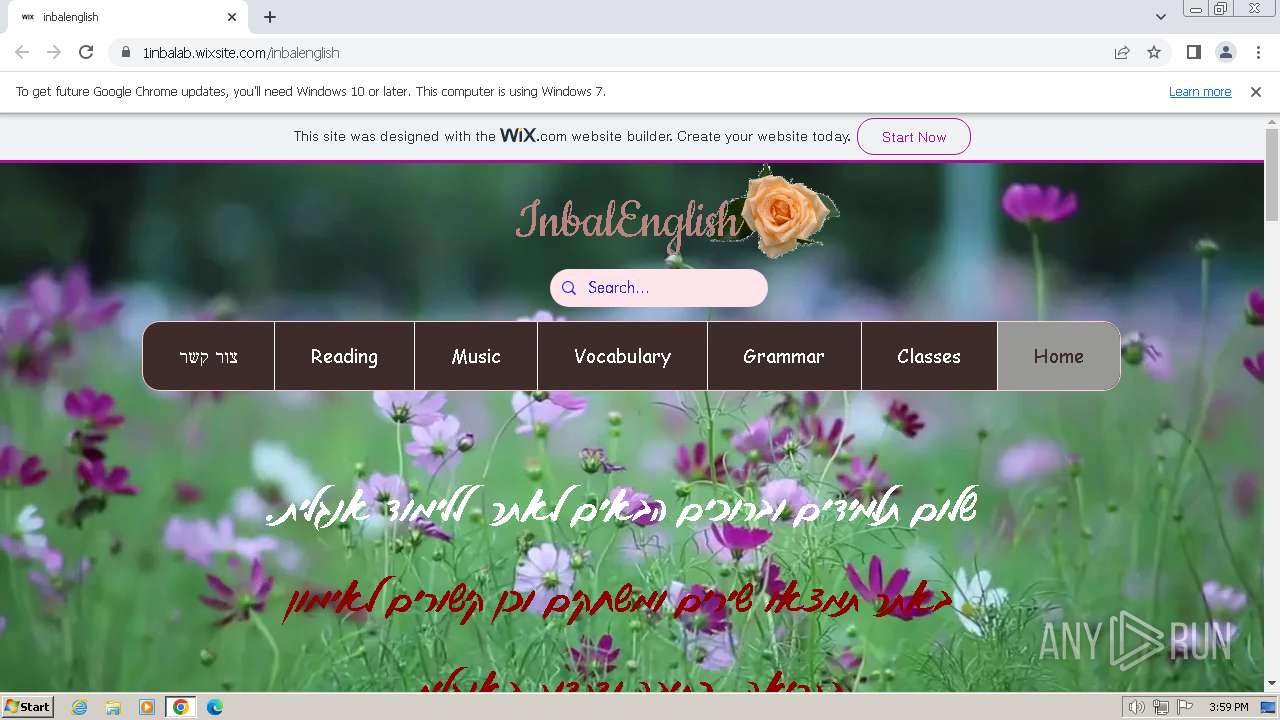This screenshot has width=1280, height=720.
Task: Launch Microsoft Edge from taskbar
Action: click(x=214, y=707)
